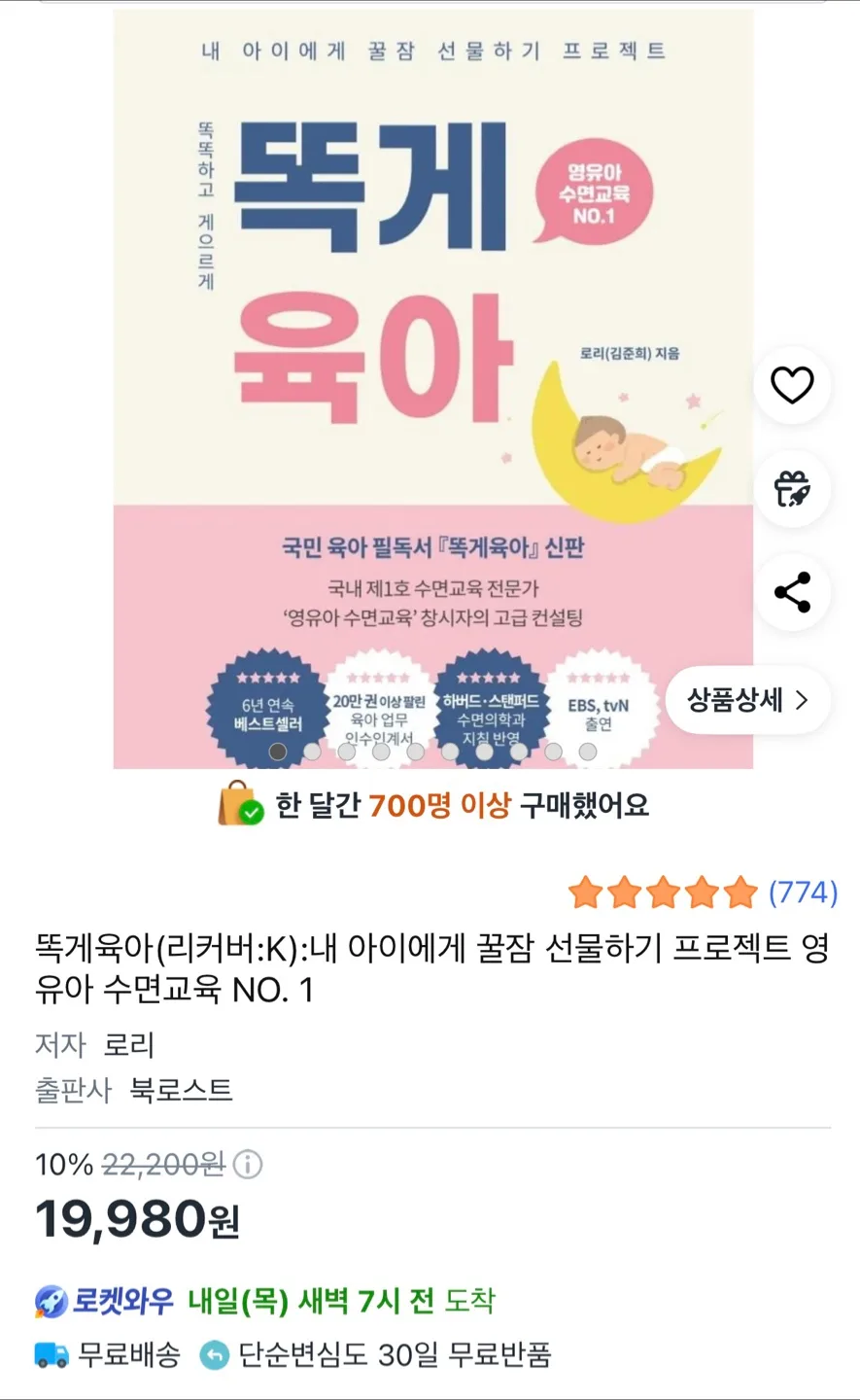Tap publisher name 북로스트
Screen dimensions: 860x1400
(182, 1089)
